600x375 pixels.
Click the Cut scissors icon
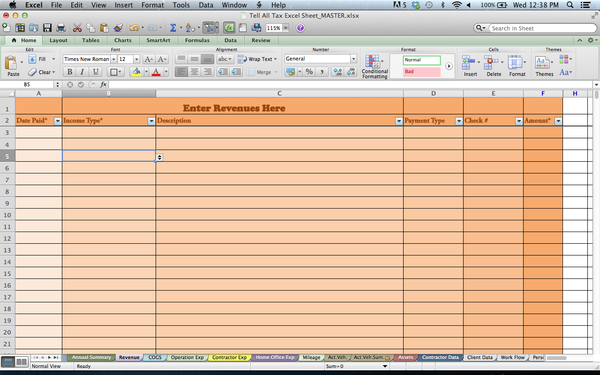[x=77, y=28]
